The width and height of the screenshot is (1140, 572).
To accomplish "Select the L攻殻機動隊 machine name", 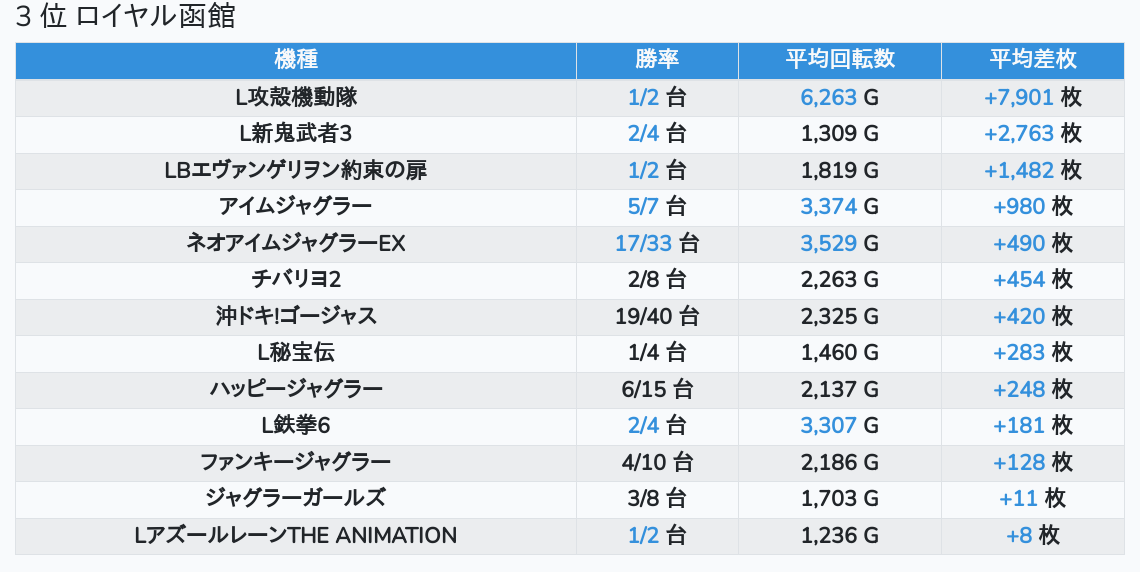I will [295, 97].
